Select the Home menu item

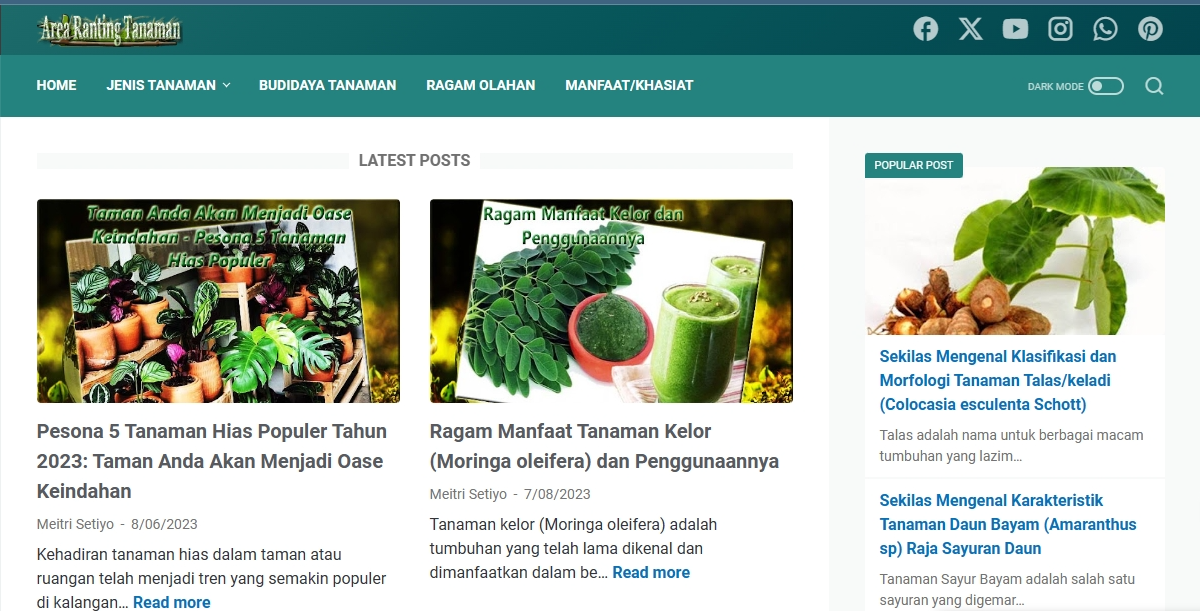57,85
